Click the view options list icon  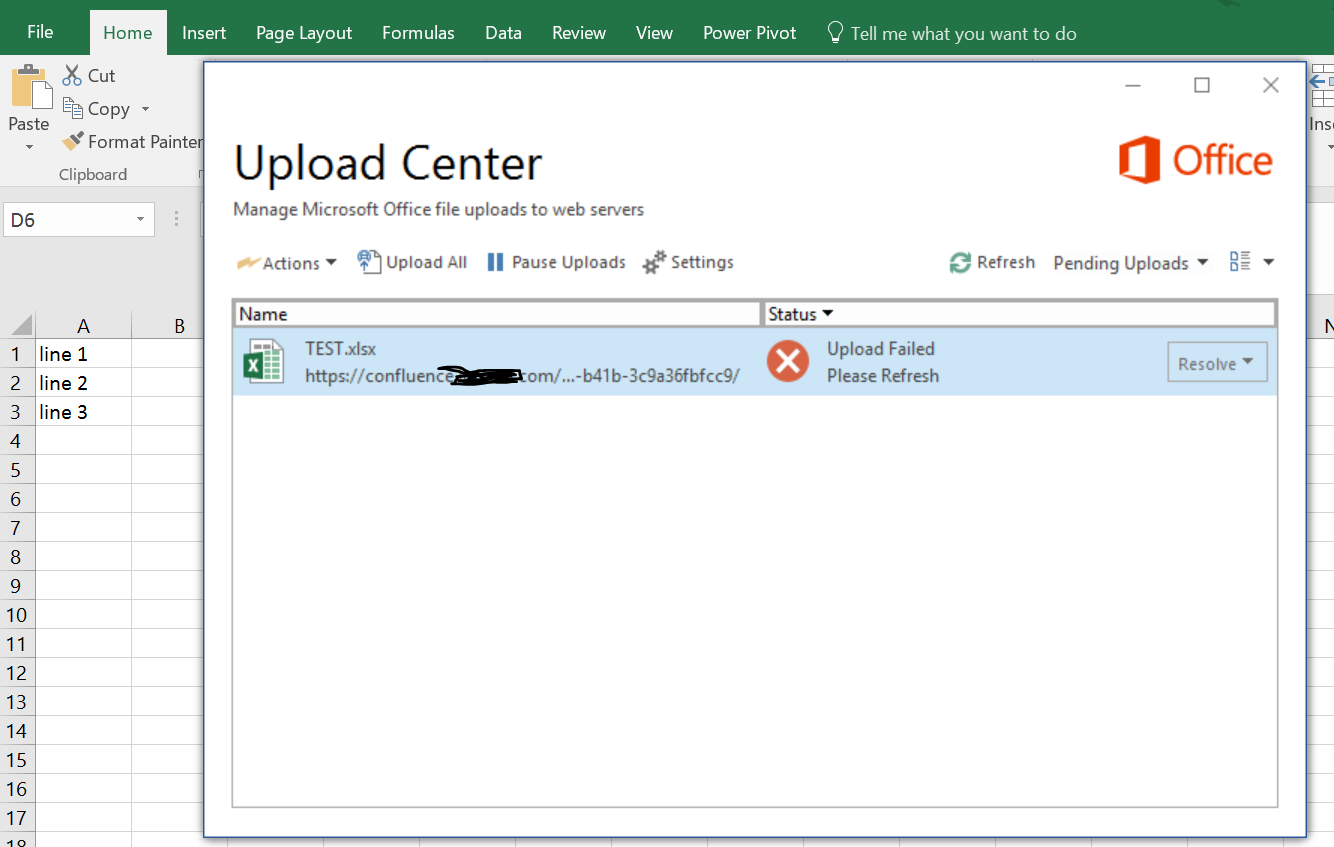[x=1240, y=262]
